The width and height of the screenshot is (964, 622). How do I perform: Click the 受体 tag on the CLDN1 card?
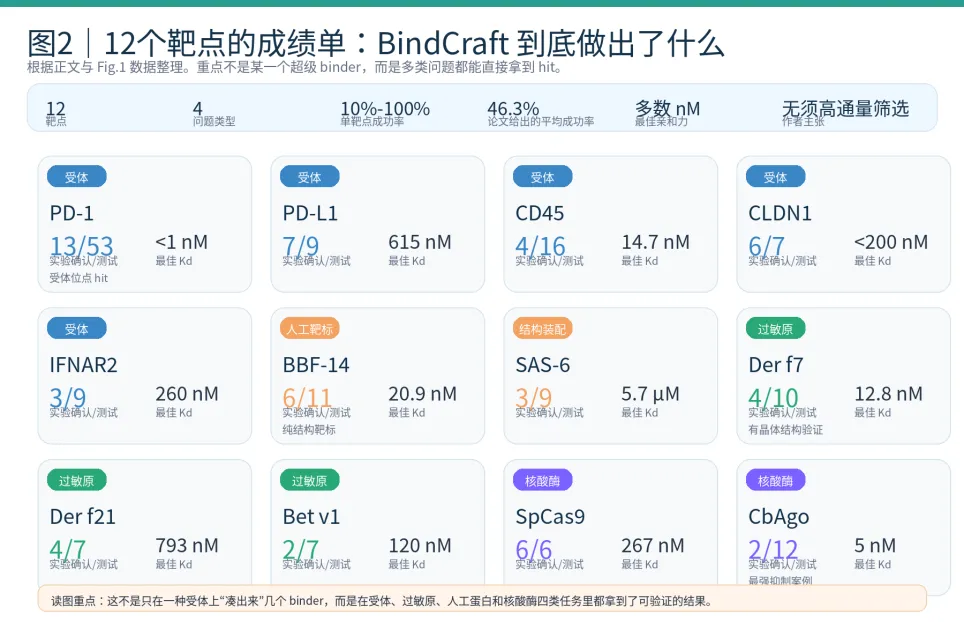[x=776, y=177]
